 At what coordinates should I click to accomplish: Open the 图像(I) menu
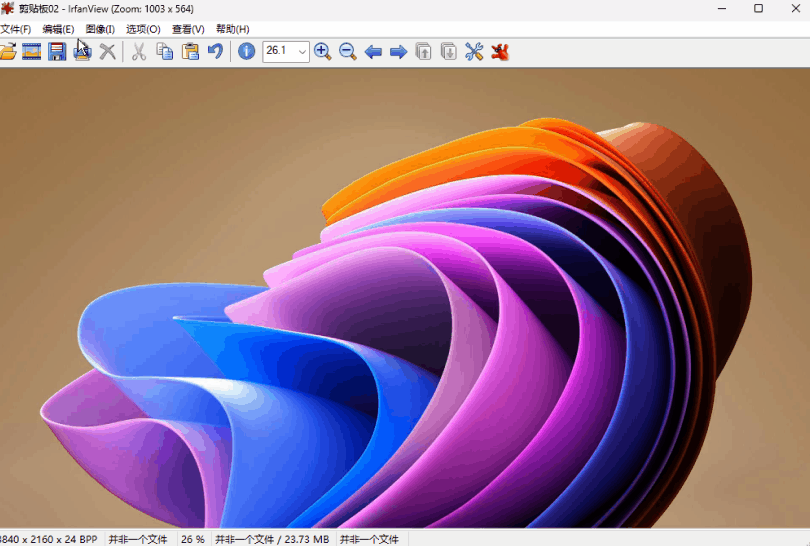click(100, 29)
